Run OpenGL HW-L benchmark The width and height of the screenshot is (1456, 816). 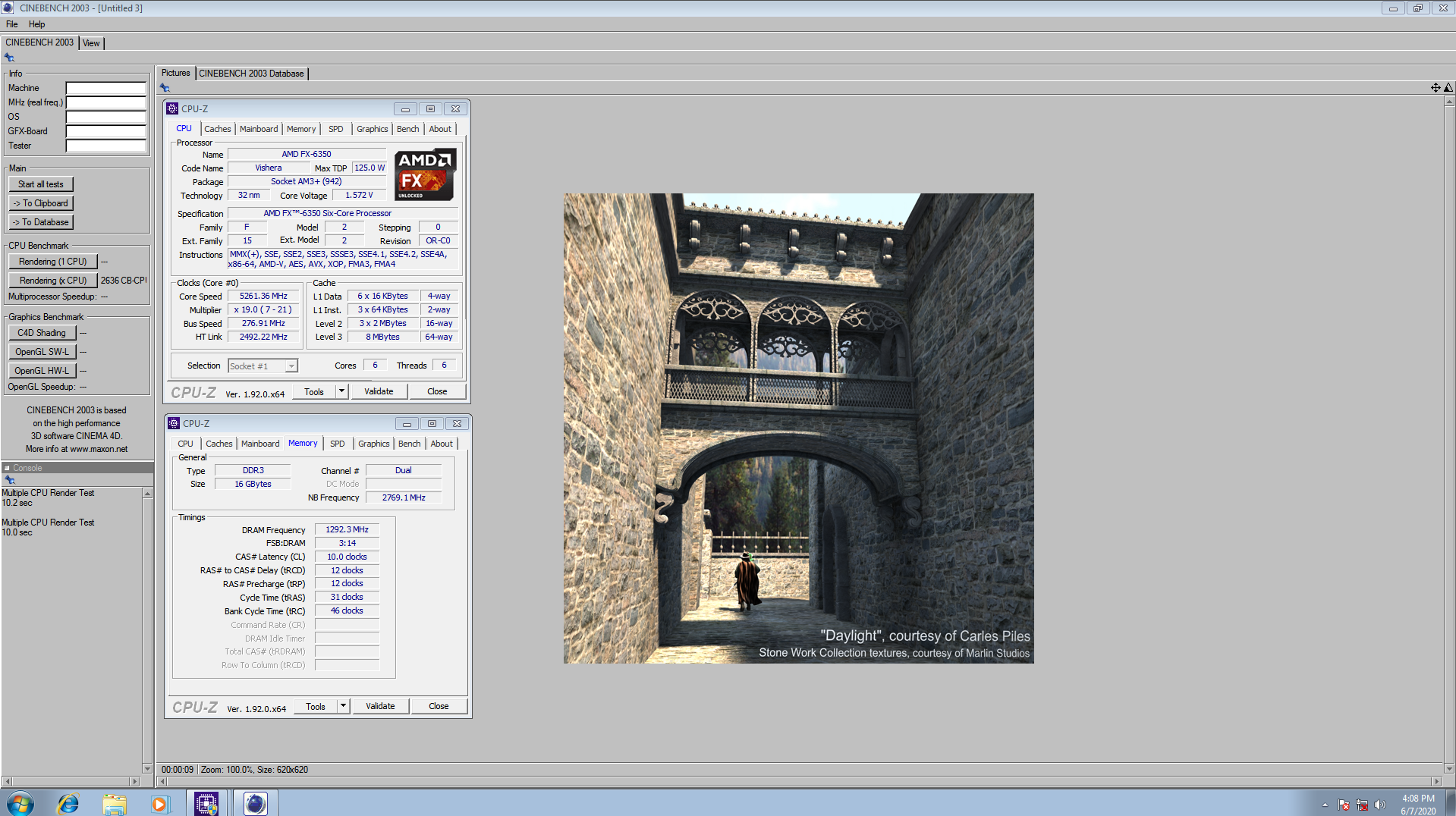(42, 371)
